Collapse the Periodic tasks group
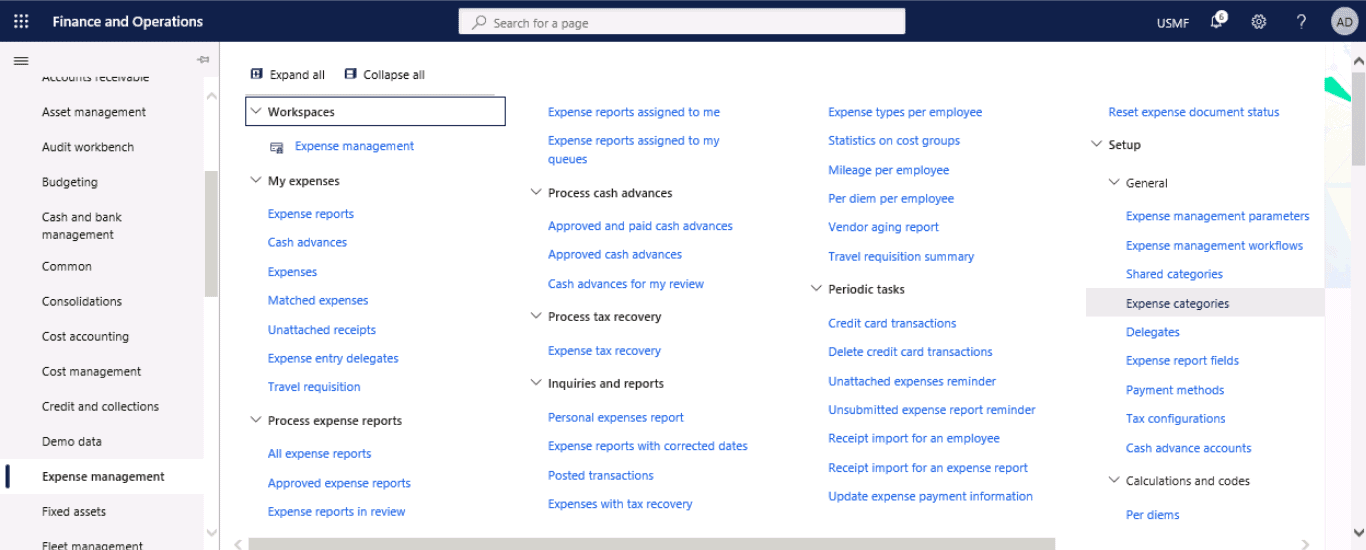This screenshot has width=1366, height=550. [x=816, y=289]
